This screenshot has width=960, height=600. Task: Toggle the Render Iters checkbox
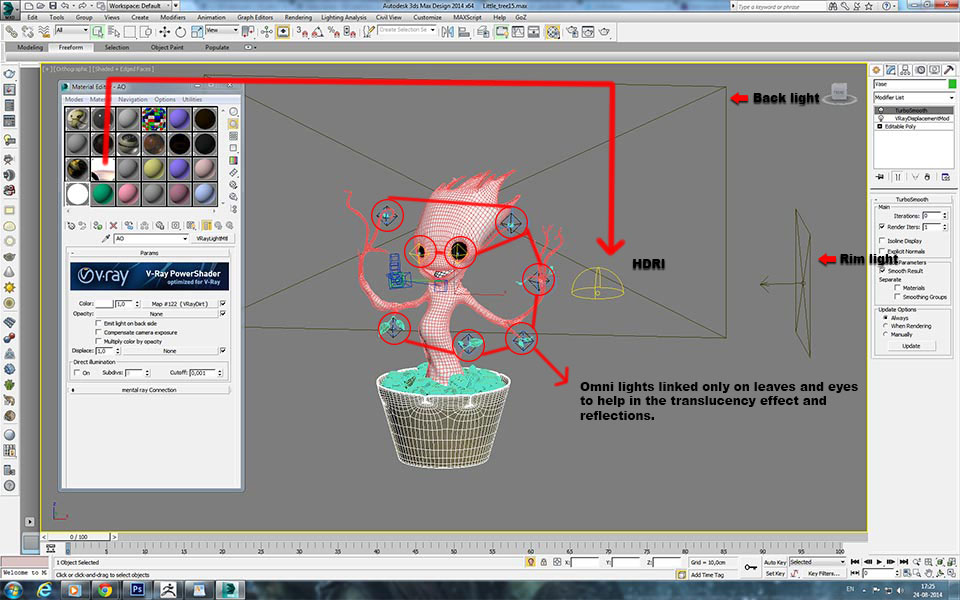coord(882,227)
